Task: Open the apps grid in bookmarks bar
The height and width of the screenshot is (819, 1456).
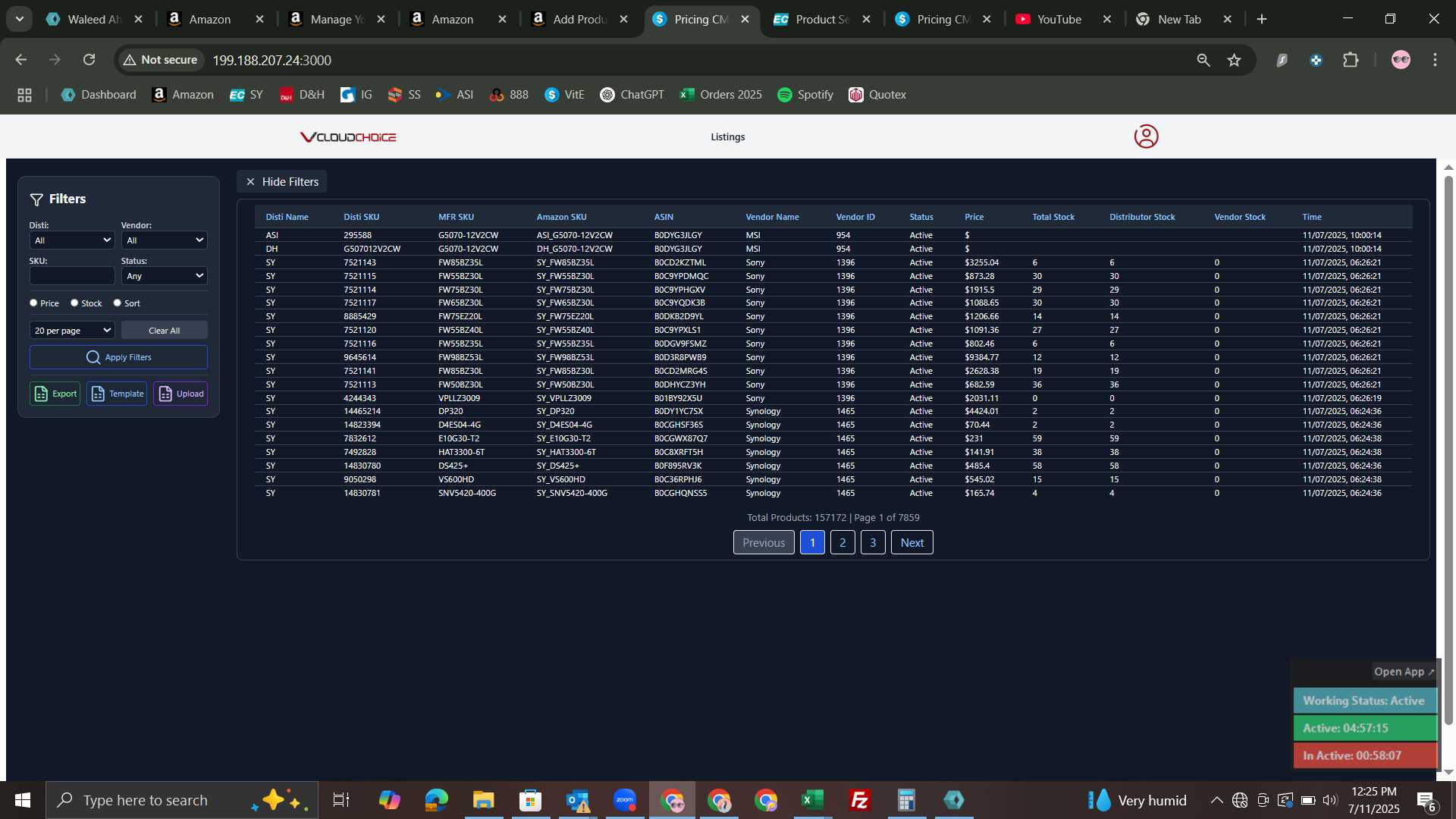Action: [24, 95]
